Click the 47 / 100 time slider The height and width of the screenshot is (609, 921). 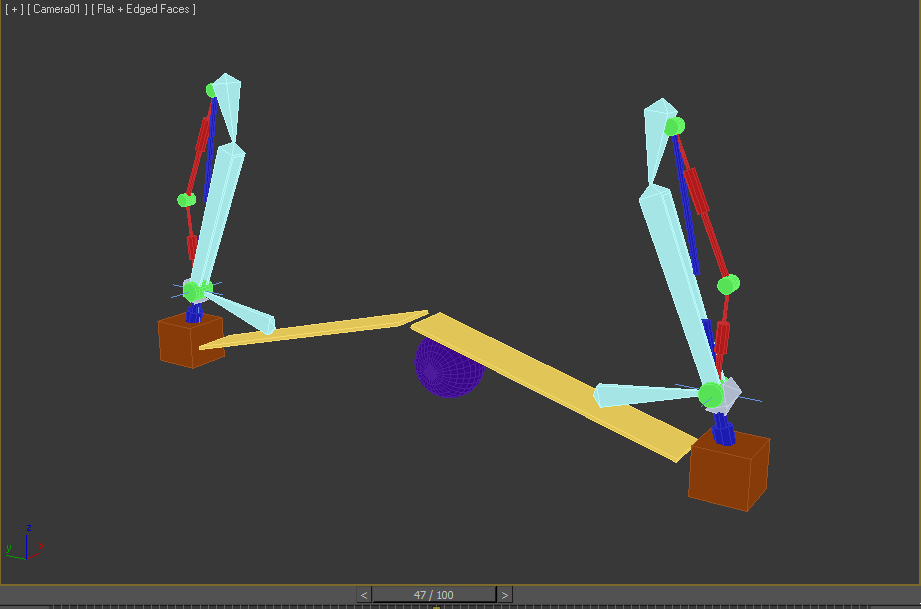pyautogui.click(x=433, y=595)
